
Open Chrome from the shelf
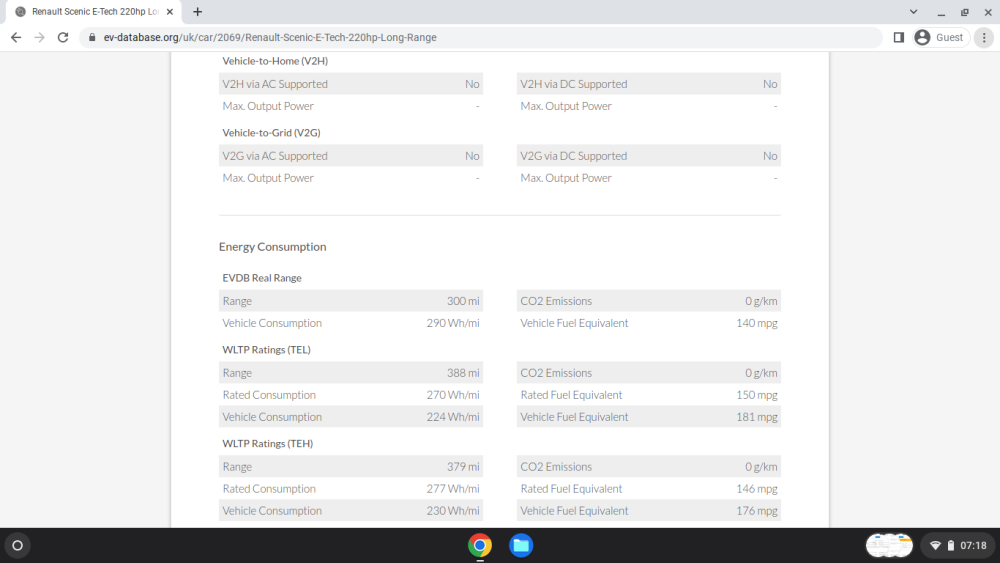coord(480,545)
